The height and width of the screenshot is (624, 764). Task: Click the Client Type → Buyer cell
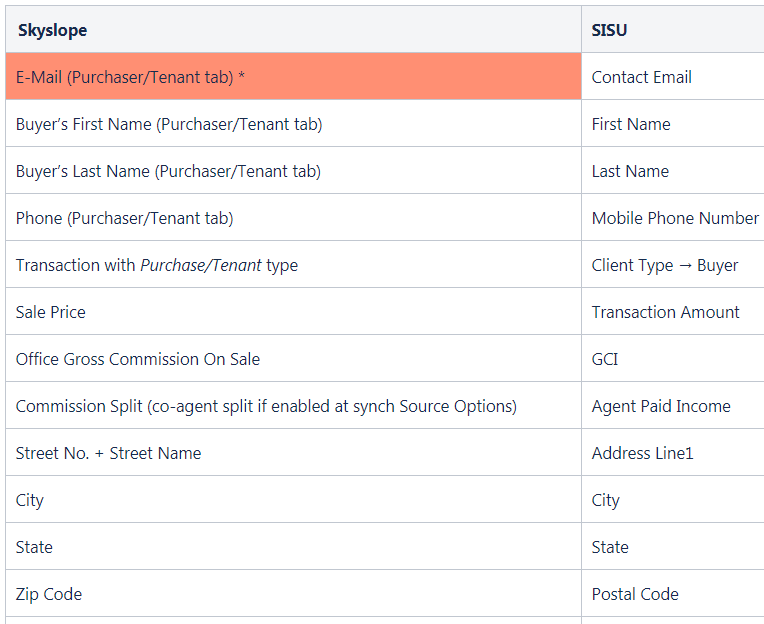673,265
